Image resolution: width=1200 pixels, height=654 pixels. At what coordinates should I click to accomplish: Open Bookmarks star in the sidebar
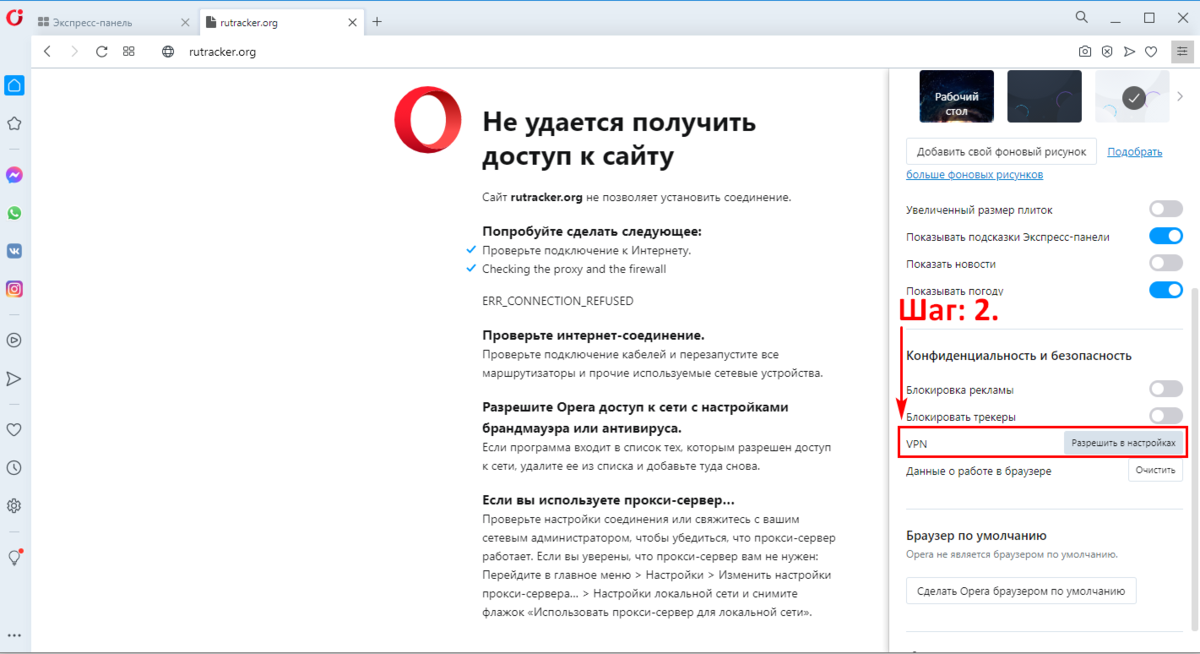pos(14,124)
